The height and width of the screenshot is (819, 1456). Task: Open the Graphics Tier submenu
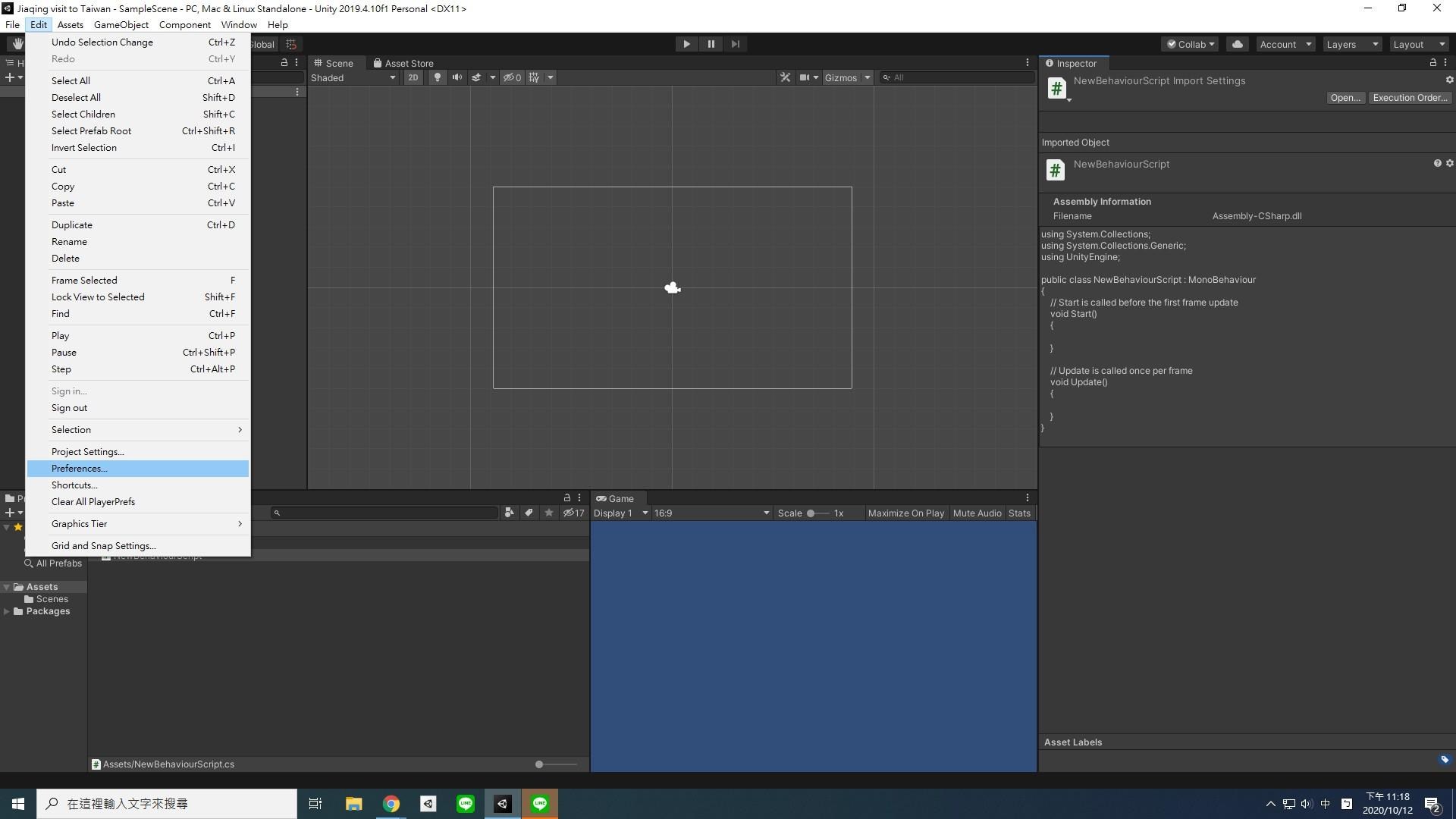138,524
